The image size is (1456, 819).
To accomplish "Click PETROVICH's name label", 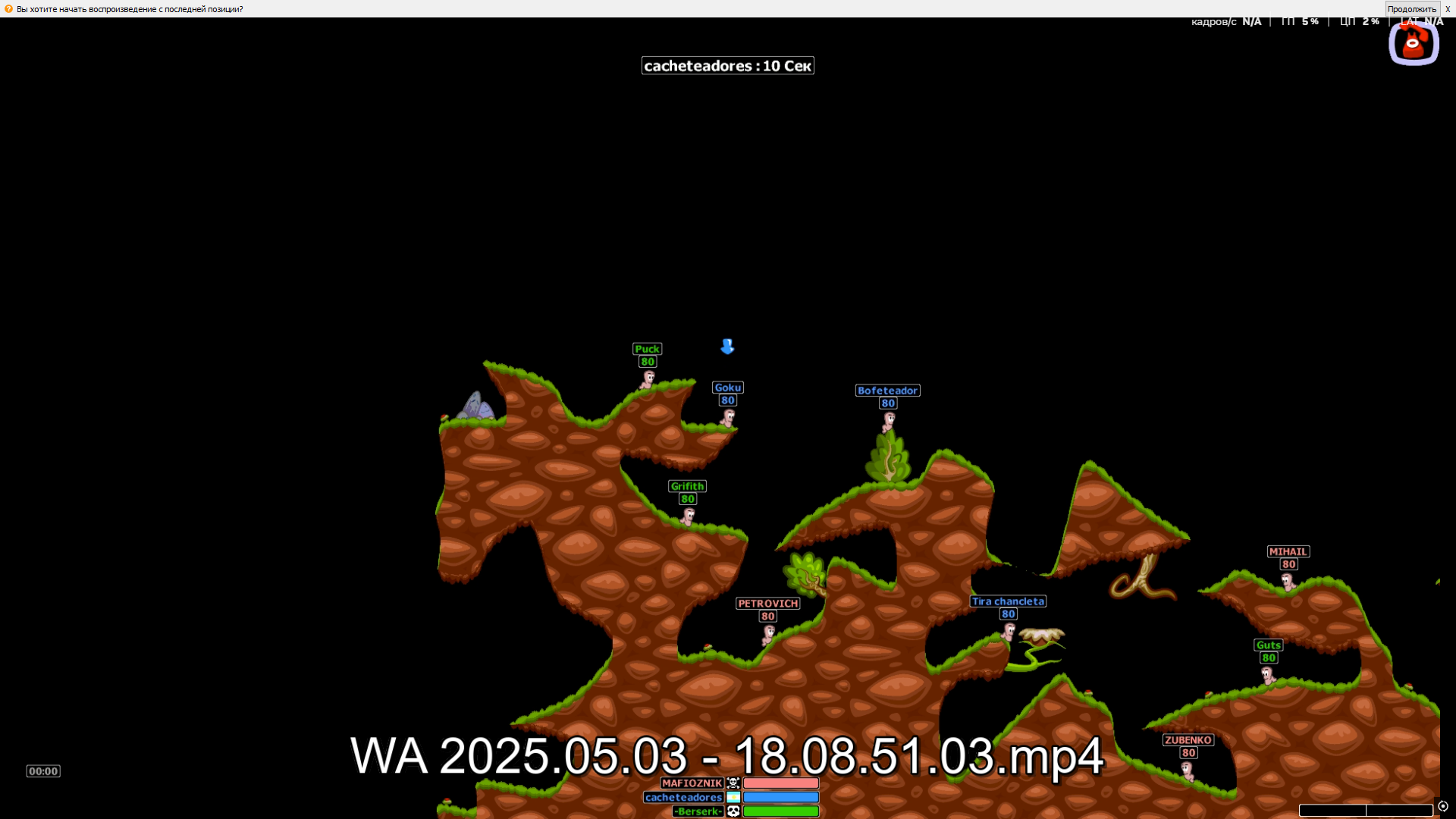I will tap(767, 604).
